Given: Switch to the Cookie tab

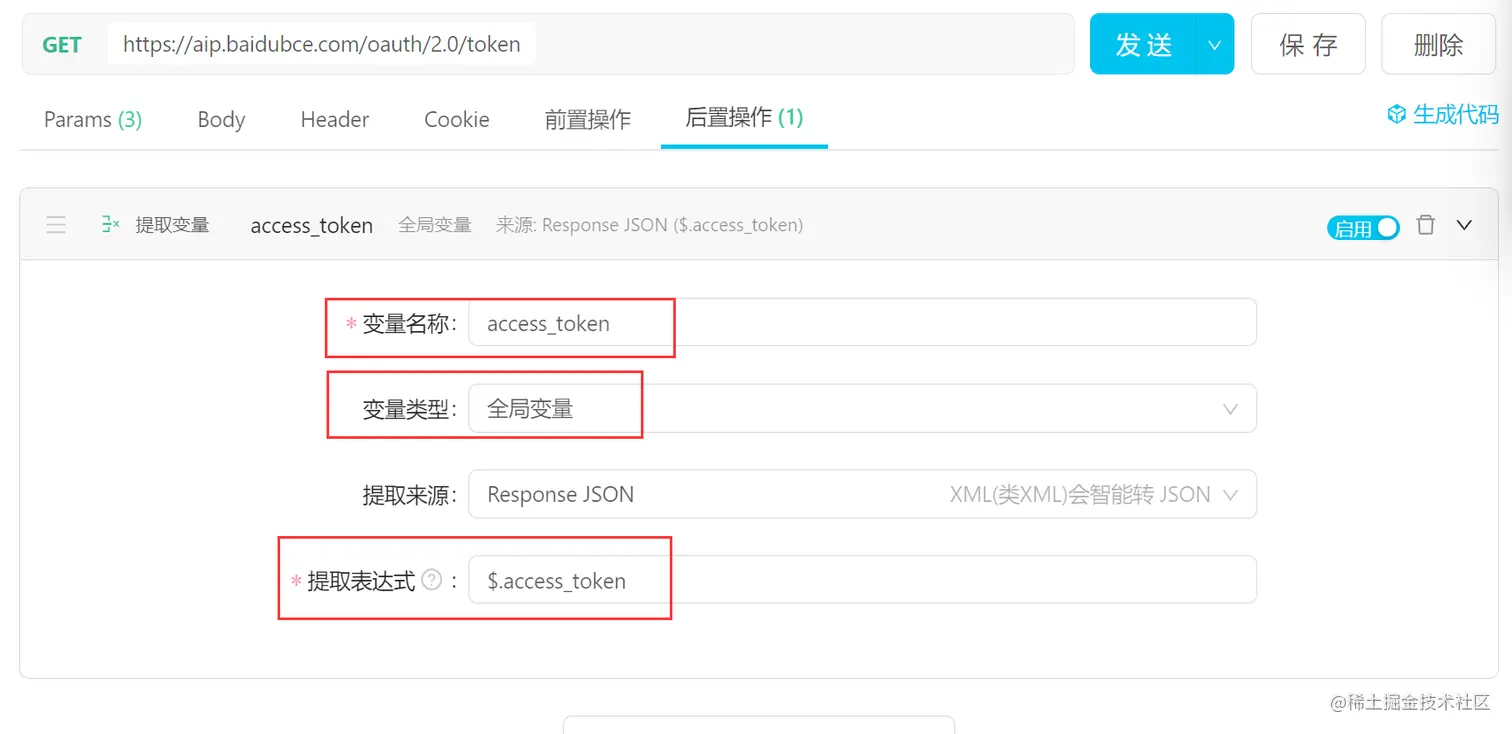Looking at the screenshot, I should [x=457, y=119].
